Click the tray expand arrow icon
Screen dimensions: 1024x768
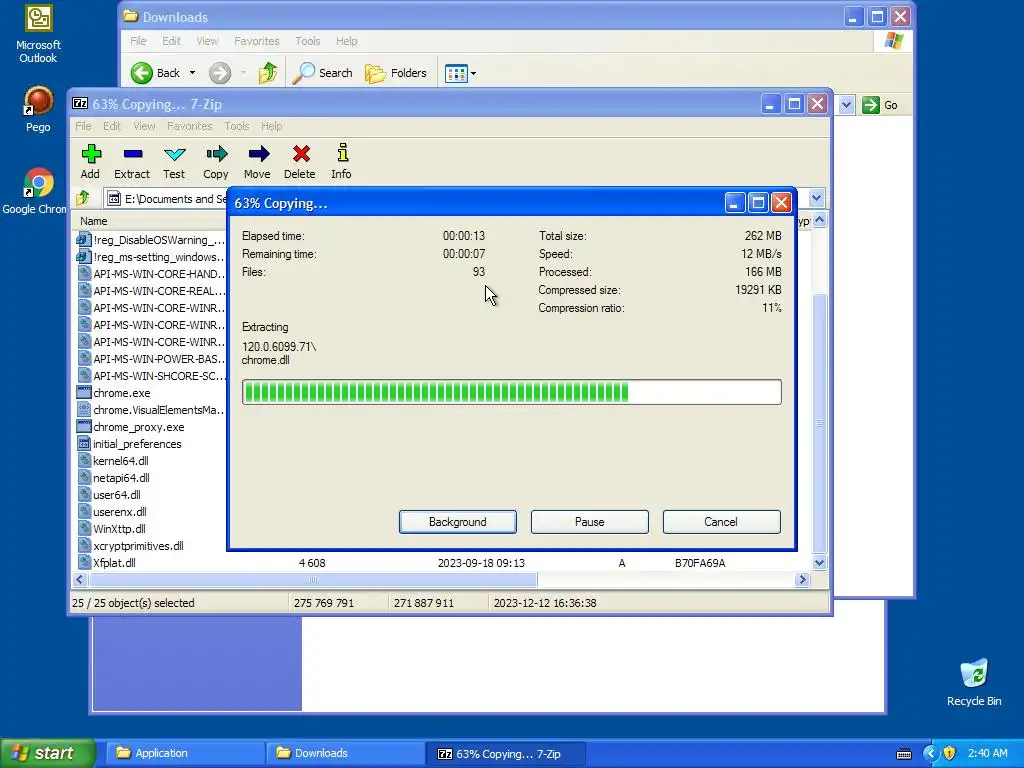click(930, 753)
